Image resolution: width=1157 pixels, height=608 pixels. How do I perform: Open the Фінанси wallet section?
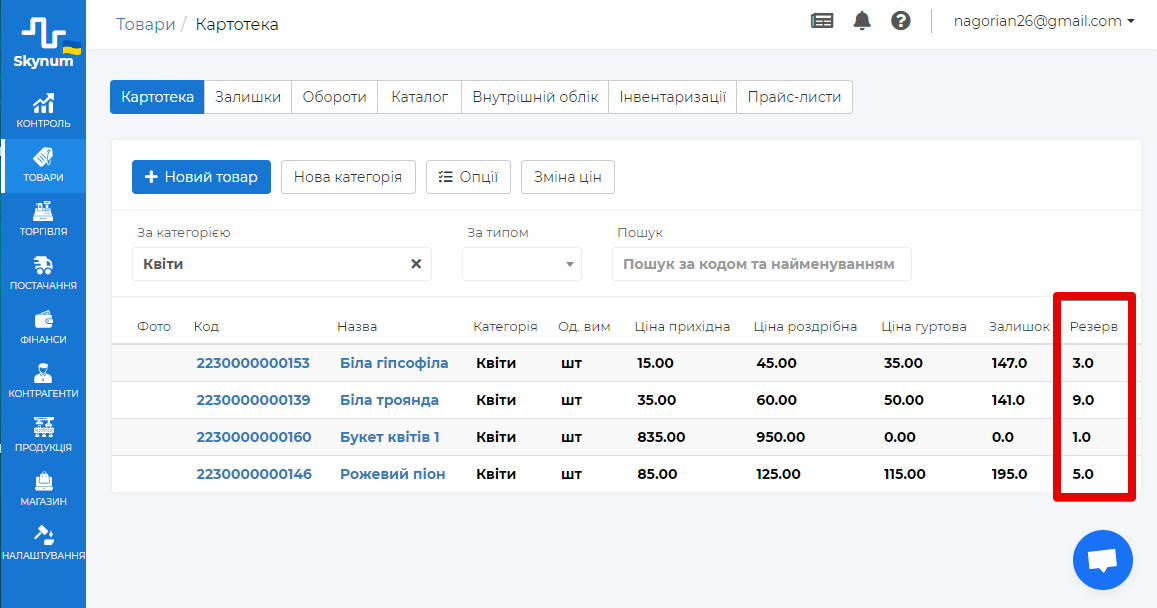point(43,327)
